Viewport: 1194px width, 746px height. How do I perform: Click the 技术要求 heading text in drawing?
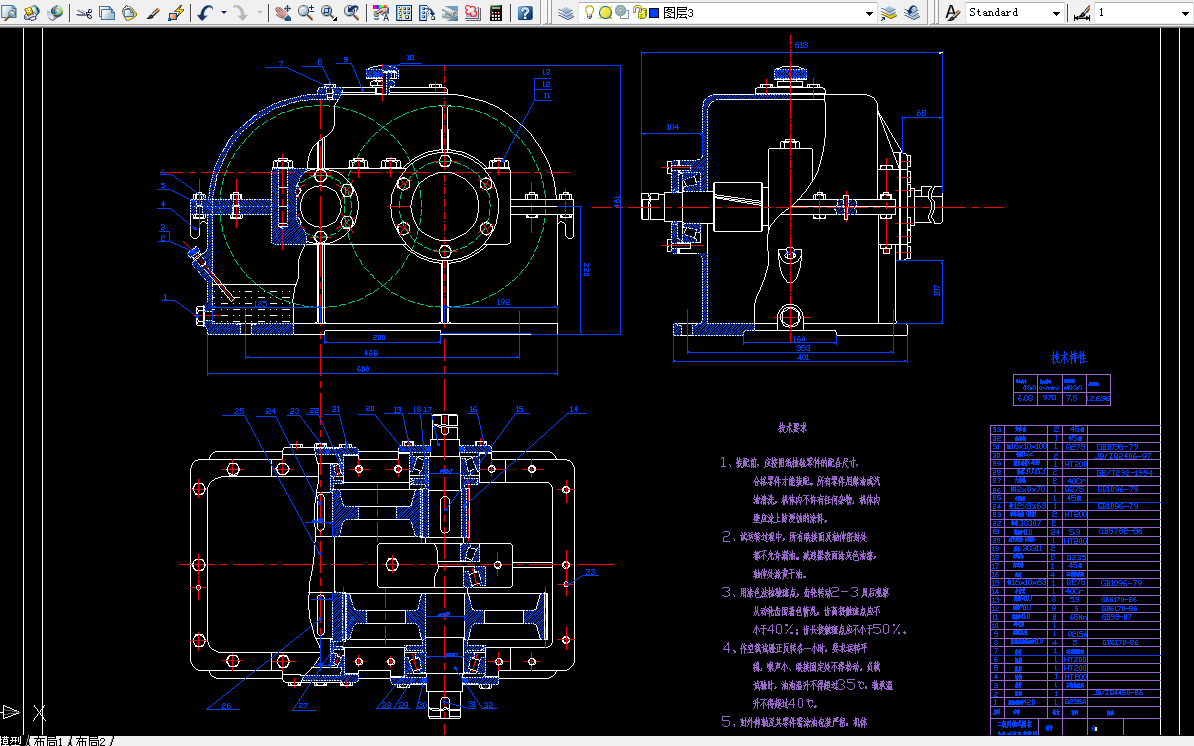[x=793, y=427]
